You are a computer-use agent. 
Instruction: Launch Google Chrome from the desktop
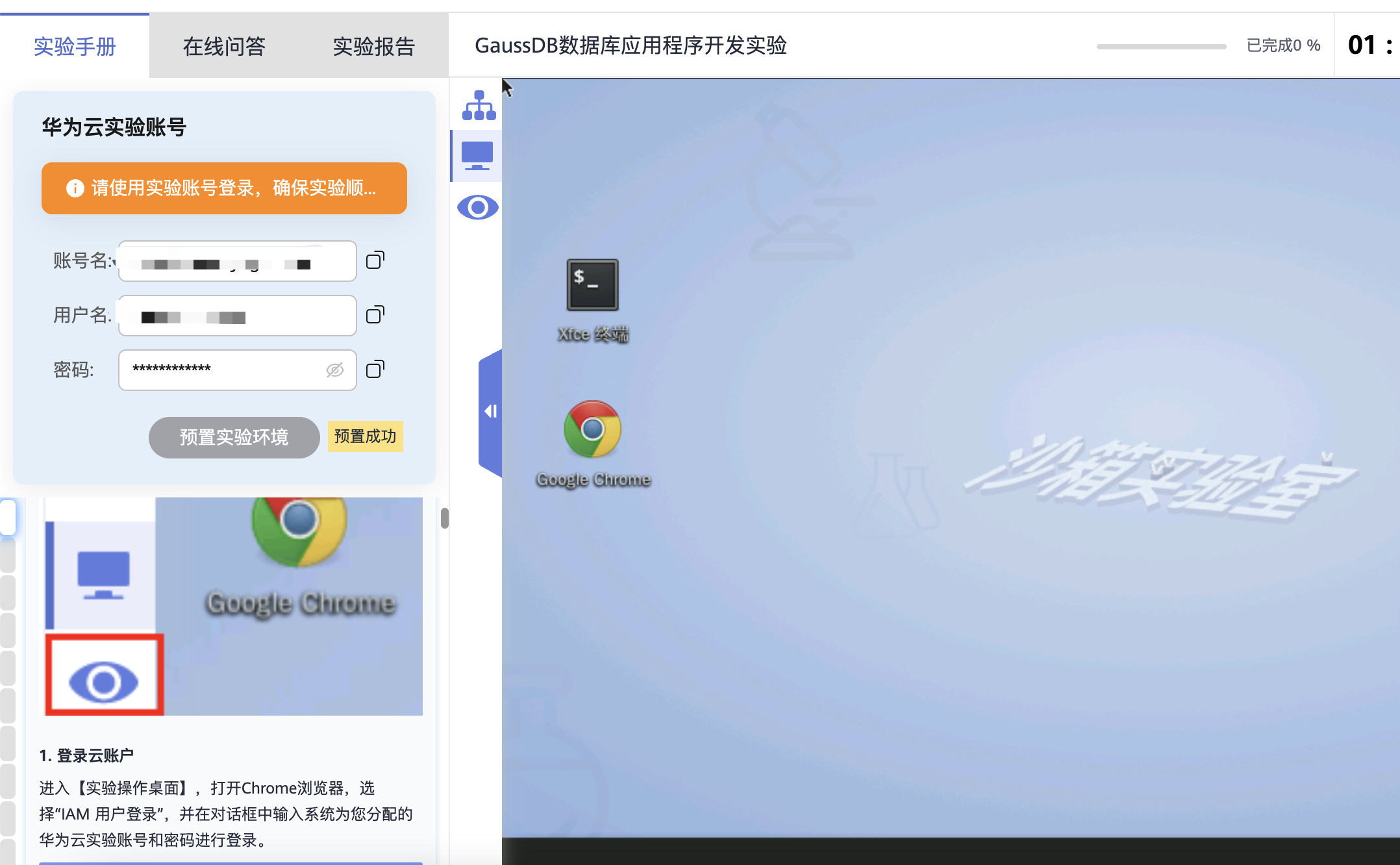(x=592, y=430)
